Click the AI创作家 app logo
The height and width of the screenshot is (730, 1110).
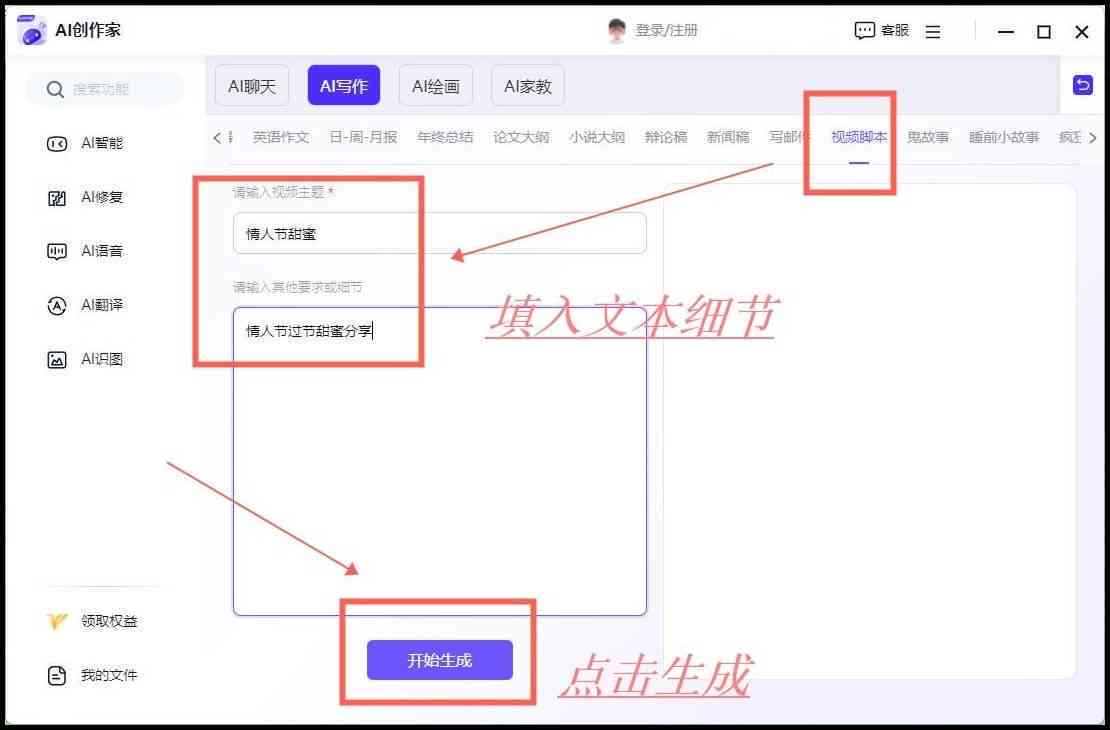tap(31, 30)
